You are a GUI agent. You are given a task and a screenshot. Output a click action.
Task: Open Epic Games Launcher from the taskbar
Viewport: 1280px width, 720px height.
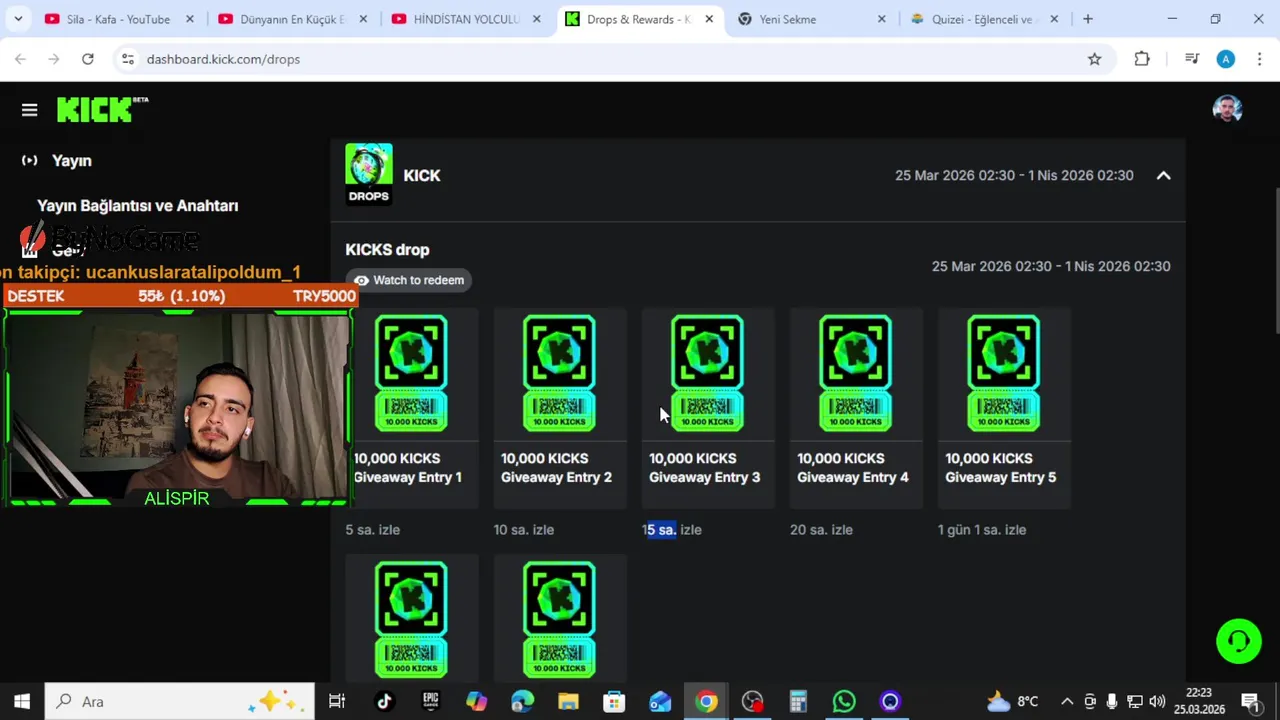click(x=430, y=701)
